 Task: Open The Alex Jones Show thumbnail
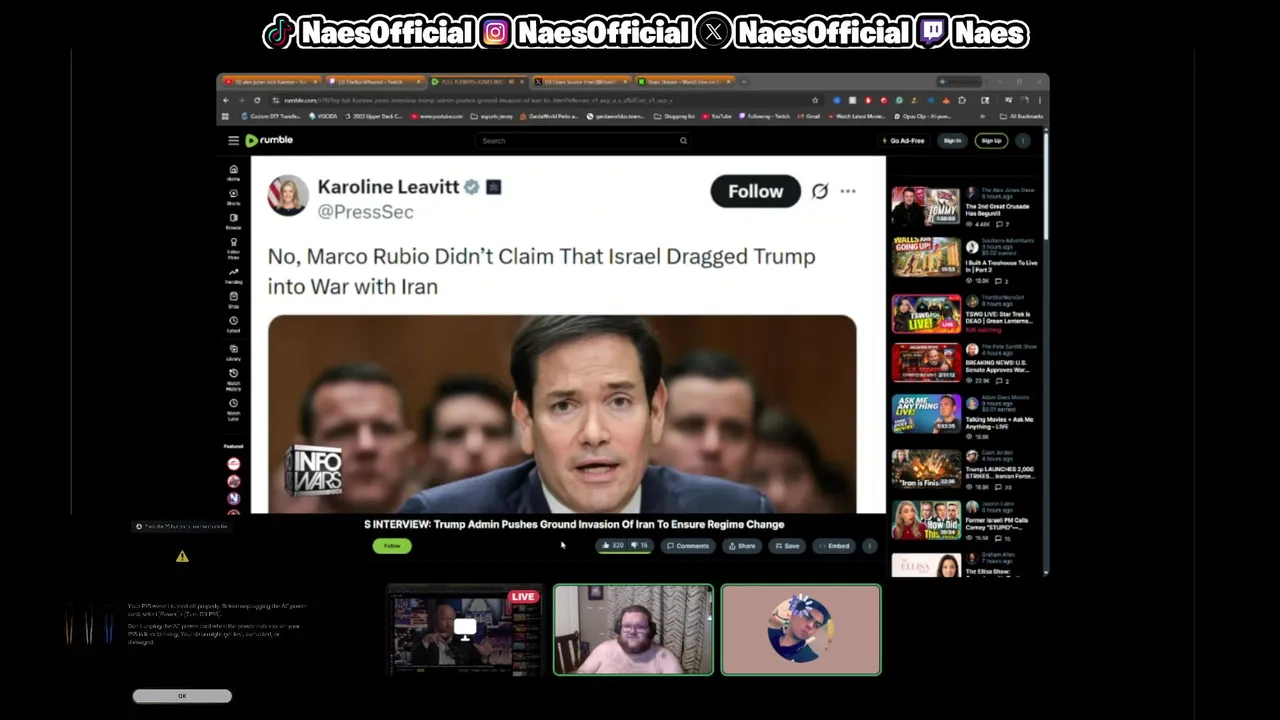pyautogui.click(x=926, y=206)
